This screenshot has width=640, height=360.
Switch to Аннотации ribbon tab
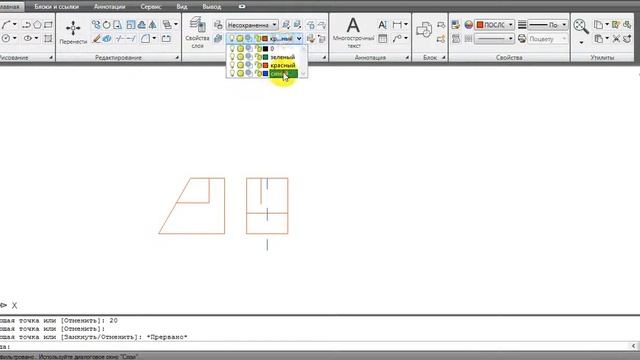click(x=109, y=7)
